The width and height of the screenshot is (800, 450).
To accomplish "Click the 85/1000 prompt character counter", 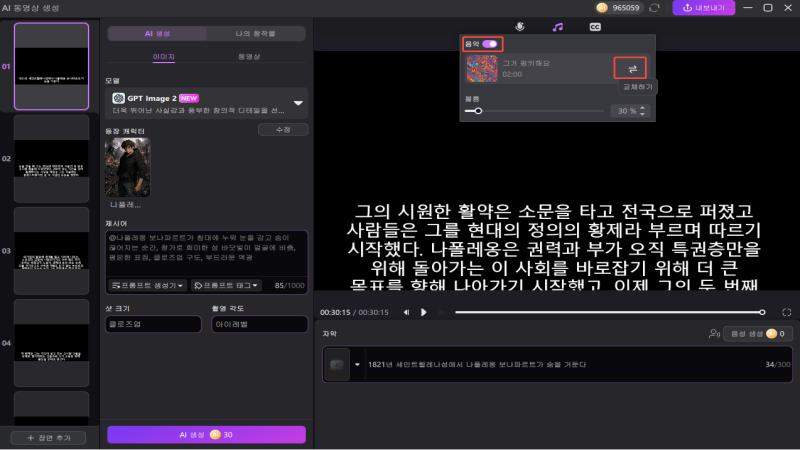I will (x=289, y=285).
